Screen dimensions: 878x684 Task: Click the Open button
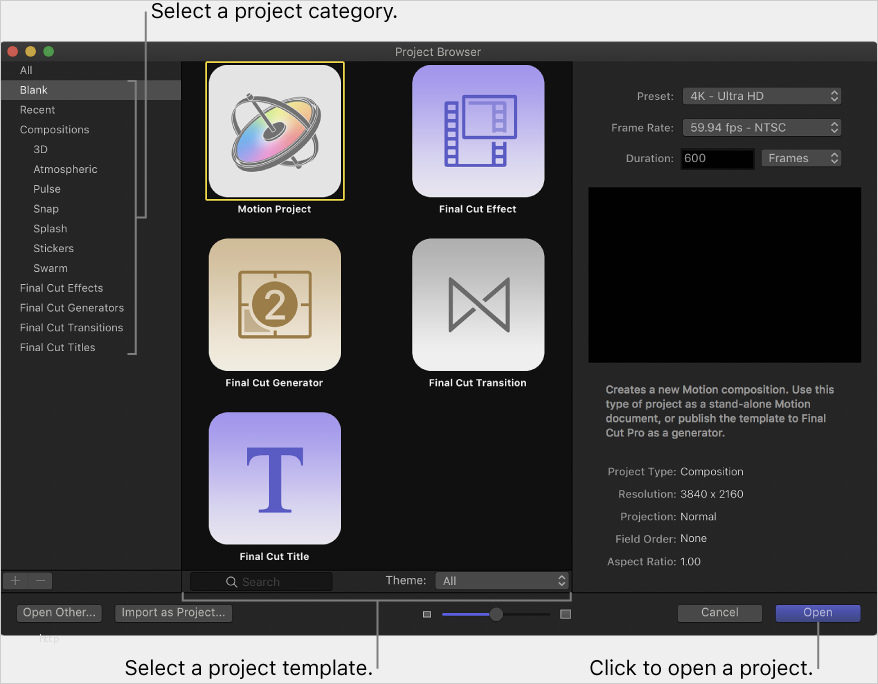click(818, 613)
